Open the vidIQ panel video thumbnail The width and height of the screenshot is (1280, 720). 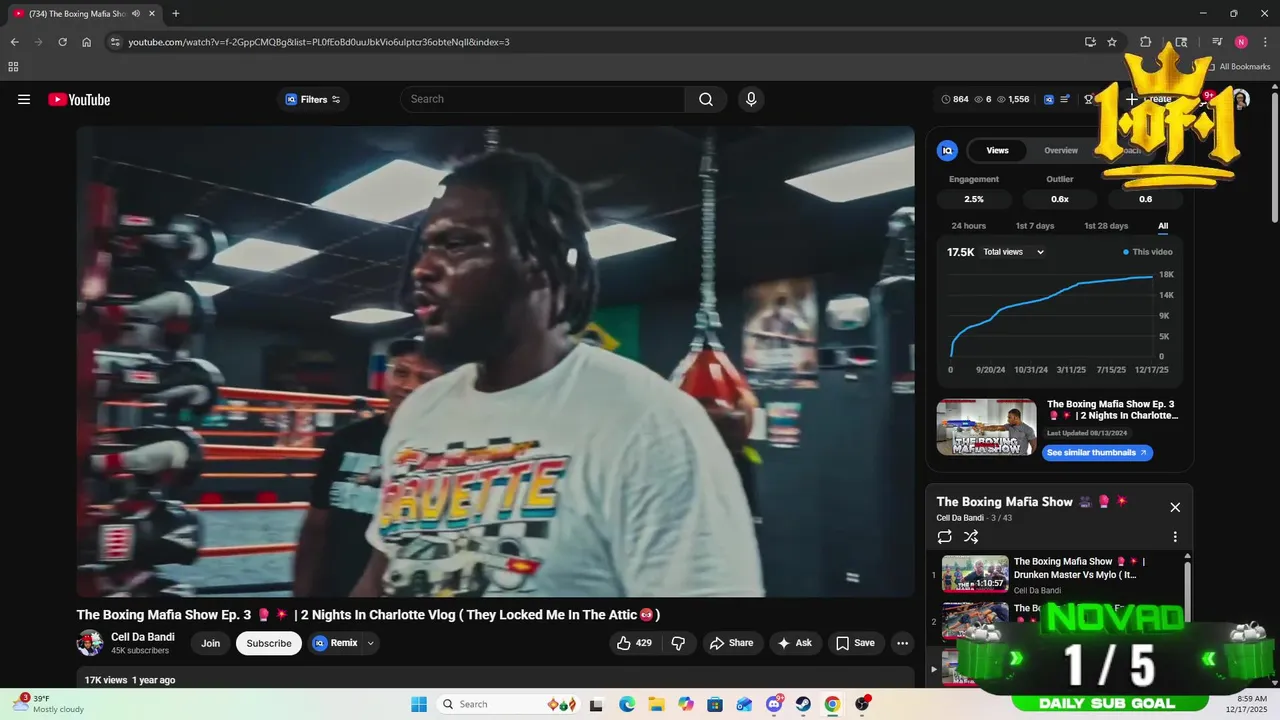pyautogui.click(x=986, y=427)
